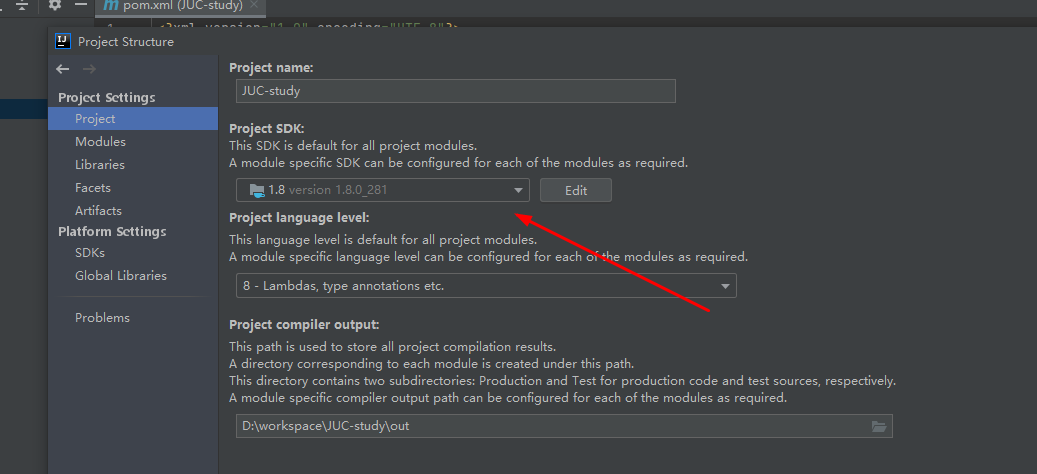The height and width of the screenshot is (474, 1037).
Task: Select Project in Project Settings
Action: [133, 119]
